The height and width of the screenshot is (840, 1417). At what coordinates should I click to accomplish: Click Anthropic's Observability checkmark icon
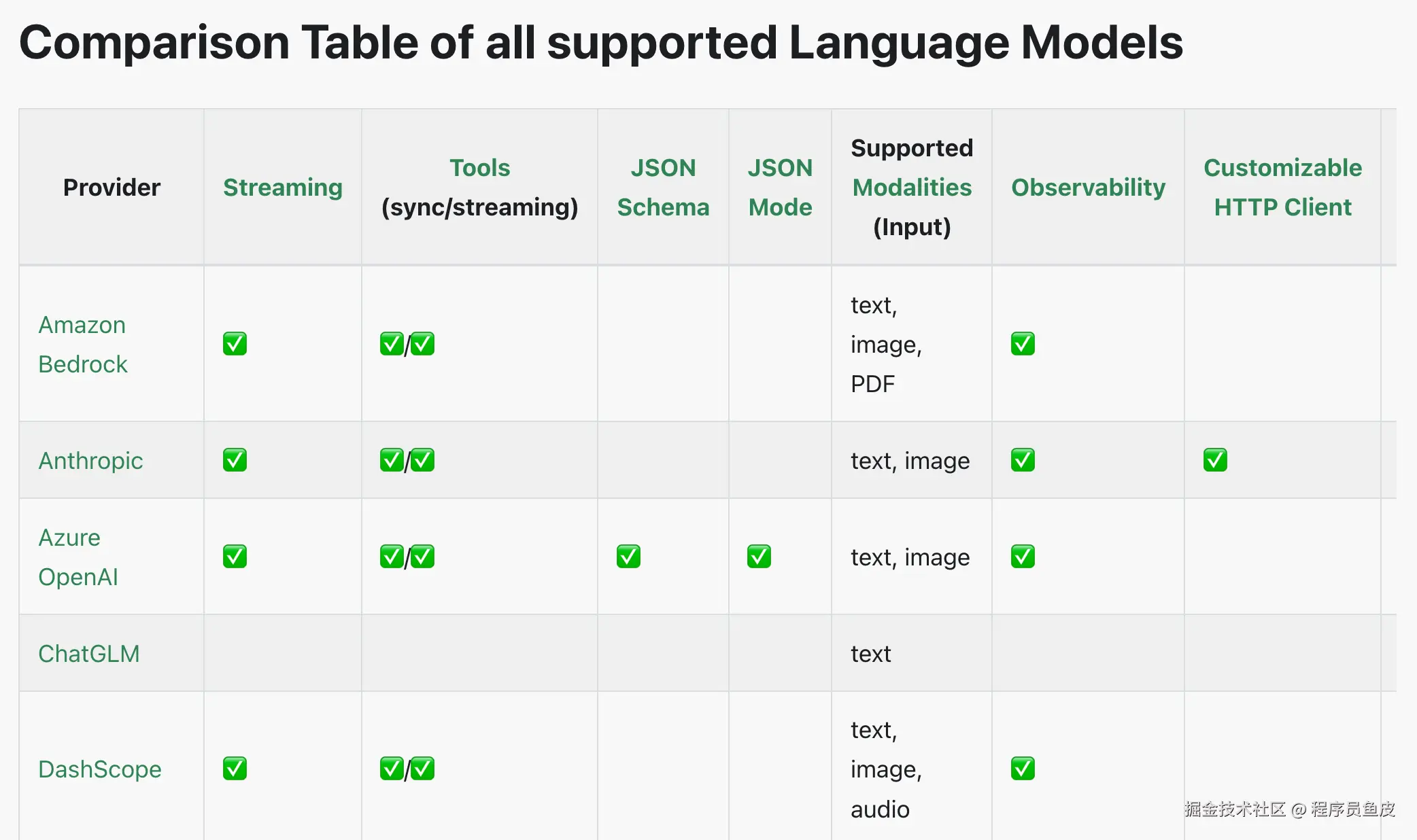[x=1023, y=460]
